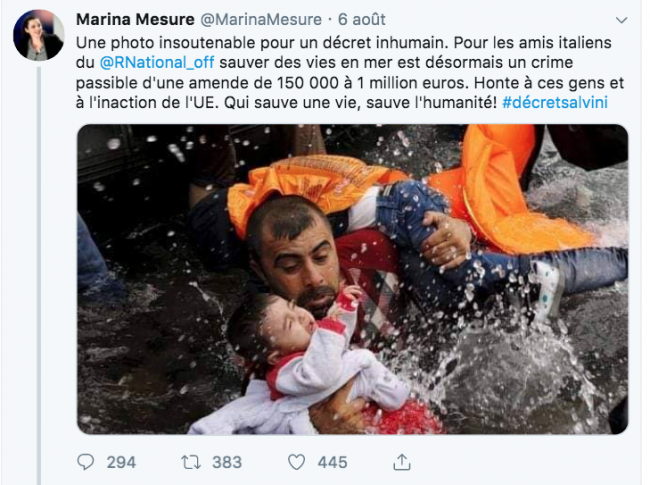Open the share tweet icon
Image resolution: width=650 pixels, height=485 pixels.
click(x=402, y=462)
